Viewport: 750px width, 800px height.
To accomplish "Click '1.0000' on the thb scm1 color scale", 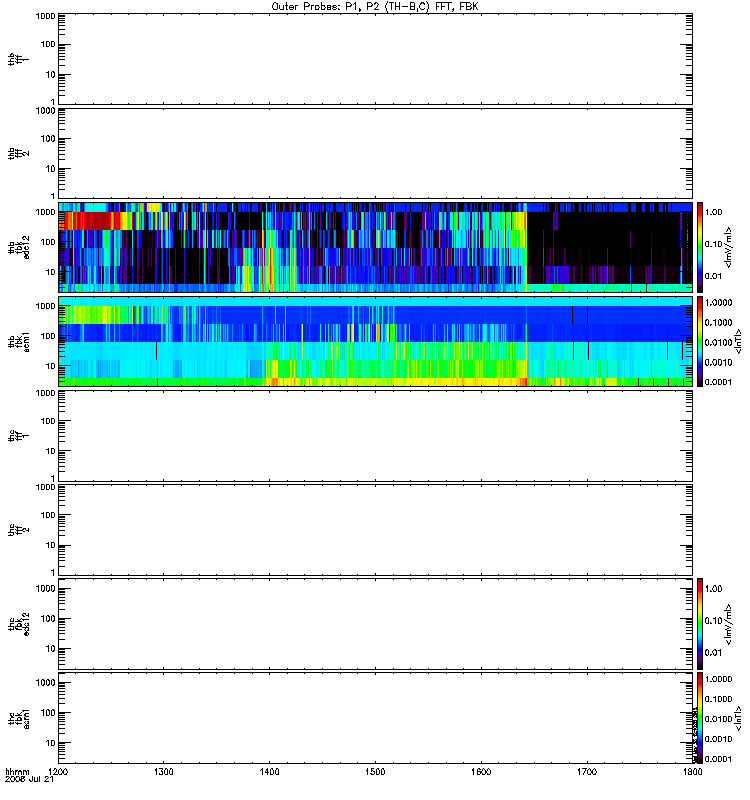I will 718,303.
